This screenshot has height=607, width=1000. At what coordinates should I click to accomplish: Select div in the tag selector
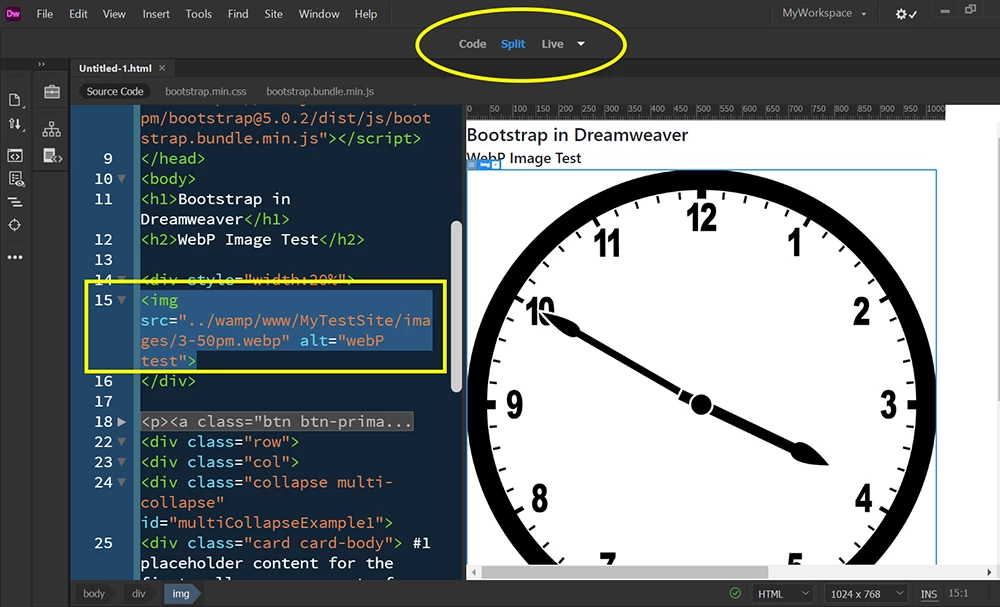138,594
